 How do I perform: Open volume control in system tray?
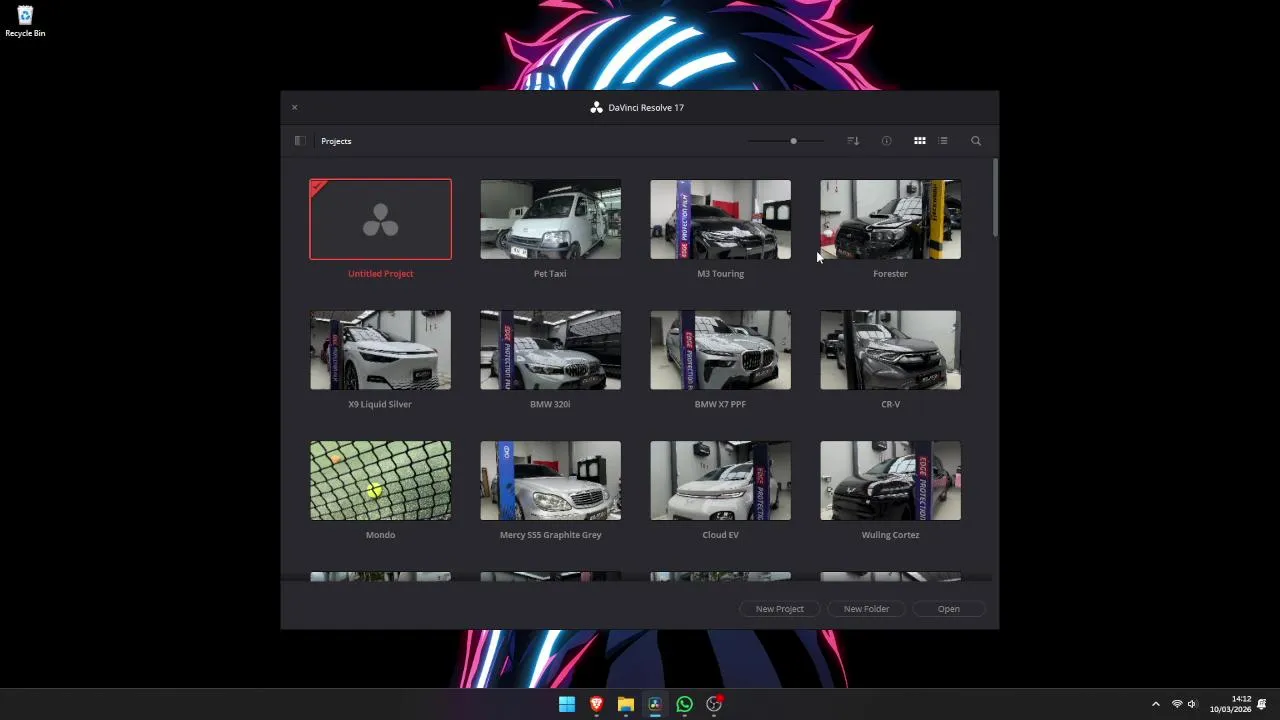(x=1192, y=704)
